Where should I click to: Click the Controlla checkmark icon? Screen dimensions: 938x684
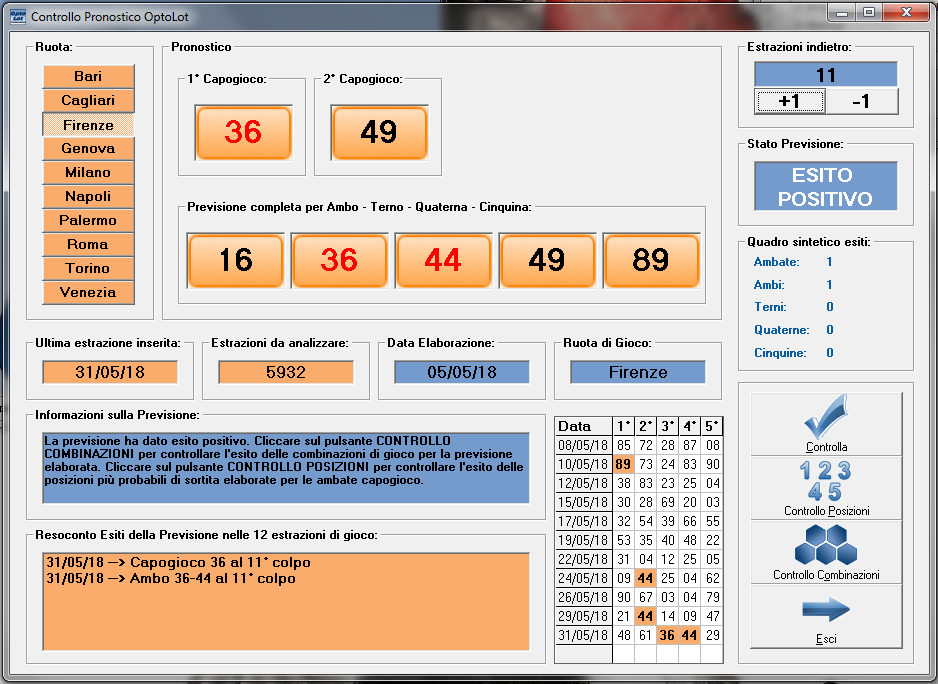click(x=826, y=417)
